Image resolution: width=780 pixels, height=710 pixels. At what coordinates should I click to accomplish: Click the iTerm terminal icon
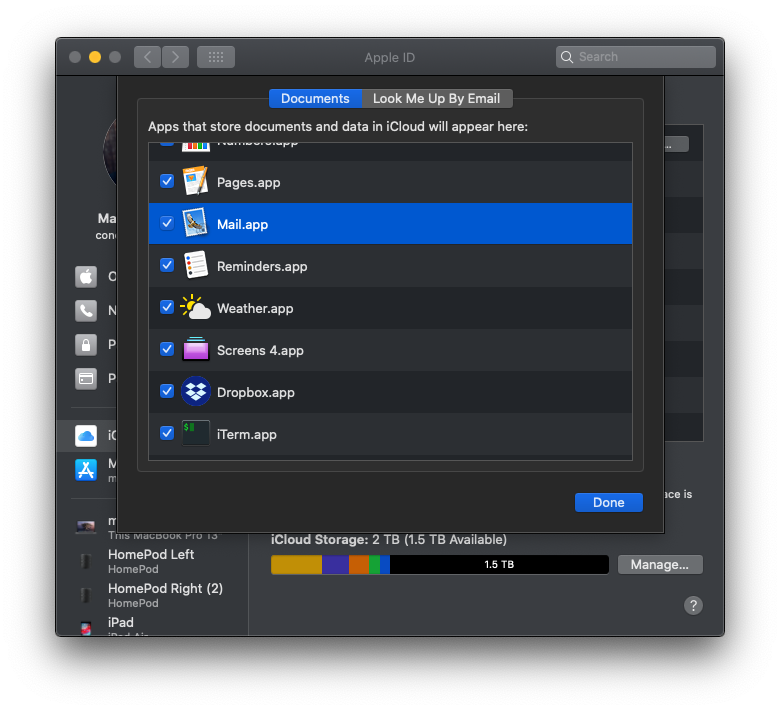(195, 434)
